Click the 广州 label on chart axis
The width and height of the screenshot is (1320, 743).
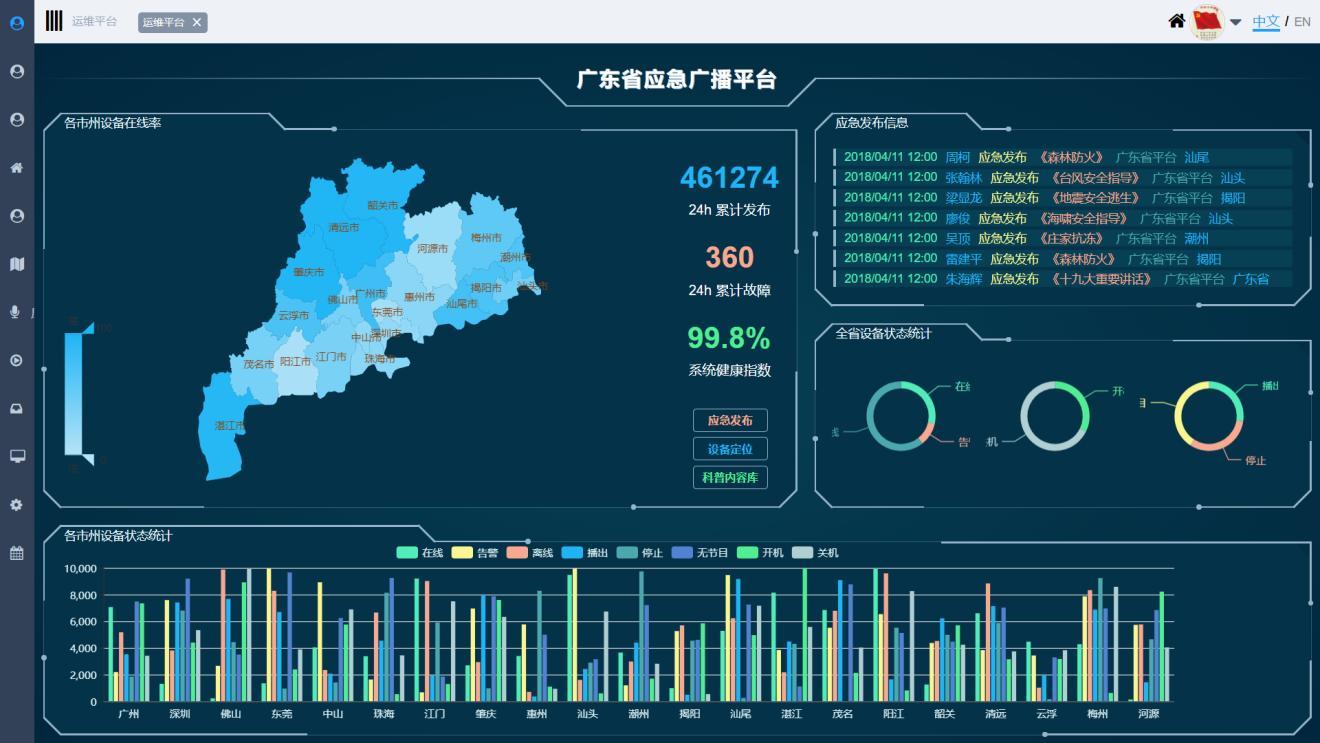click(x=128, y=714)
